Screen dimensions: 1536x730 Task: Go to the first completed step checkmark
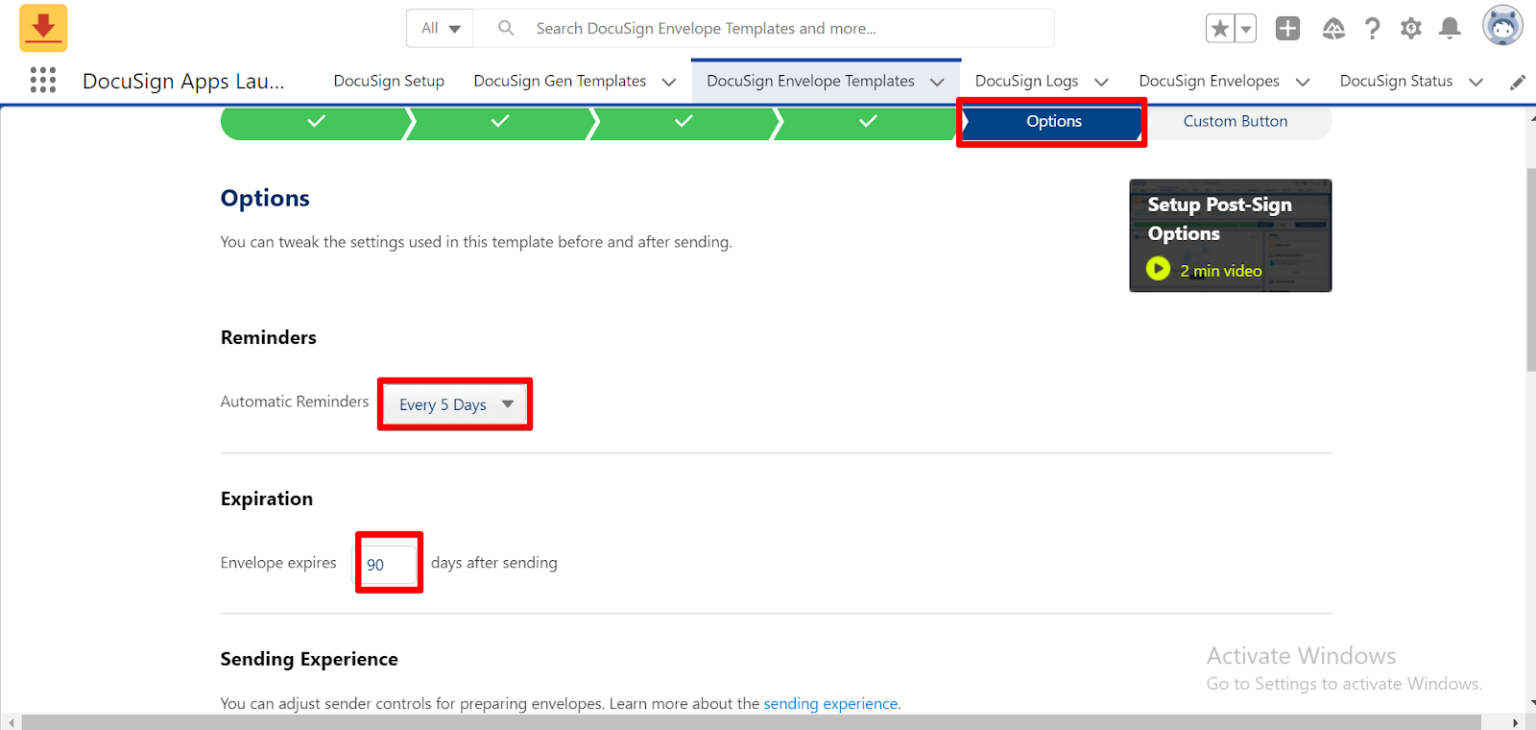[316, 121]
